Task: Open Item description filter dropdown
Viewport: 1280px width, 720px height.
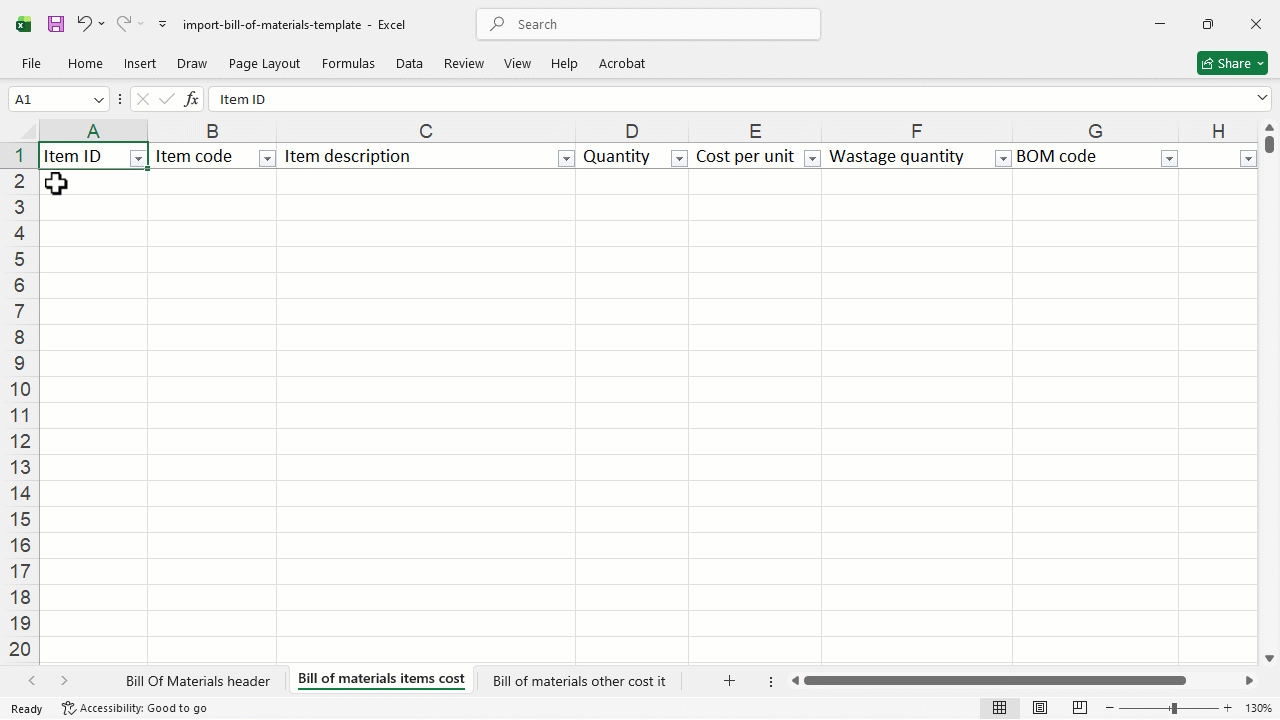Action: [566, 159]
